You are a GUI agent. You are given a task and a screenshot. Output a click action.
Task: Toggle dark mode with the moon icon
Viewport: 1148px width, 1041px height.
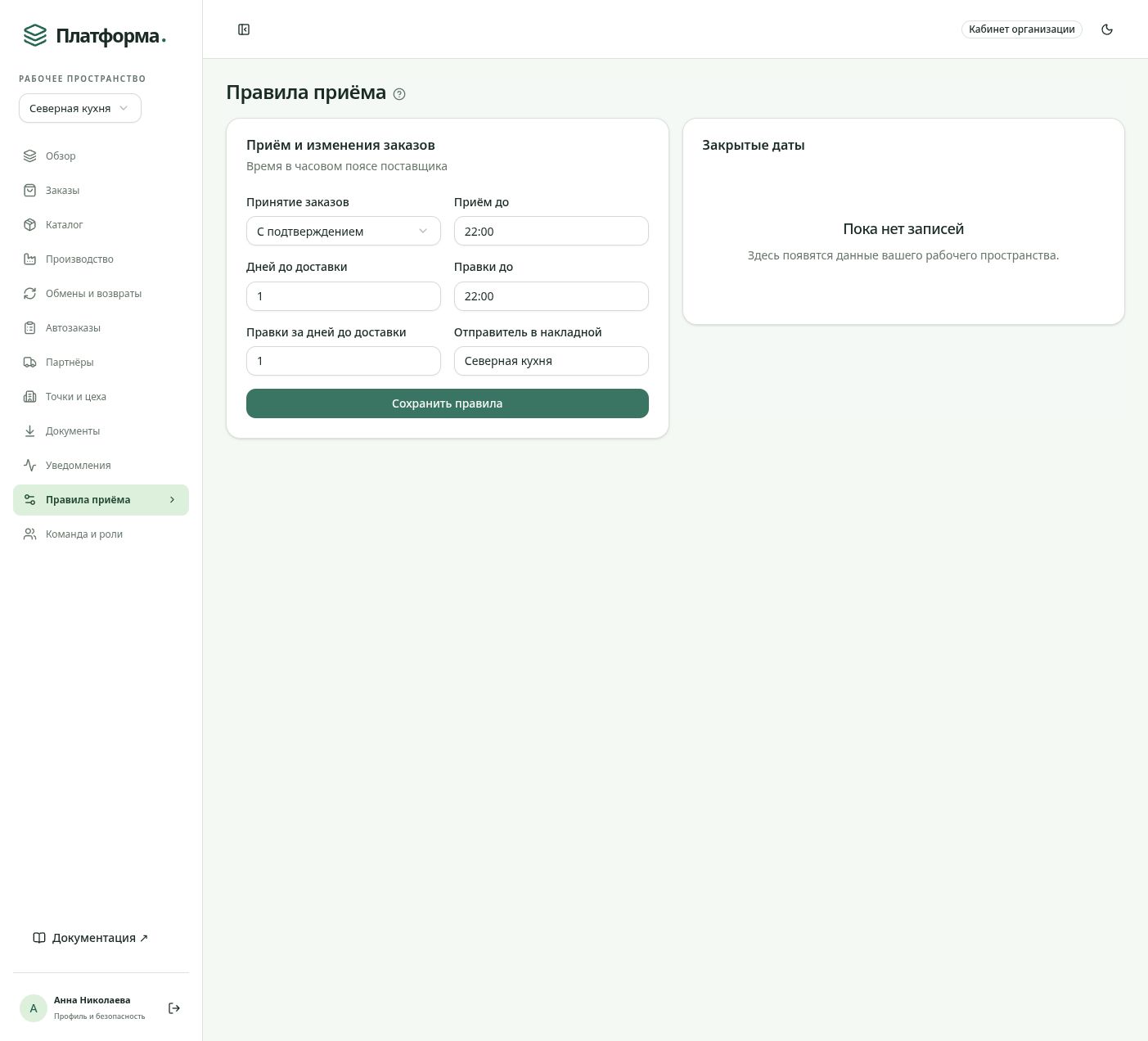tap(1107, 29)
